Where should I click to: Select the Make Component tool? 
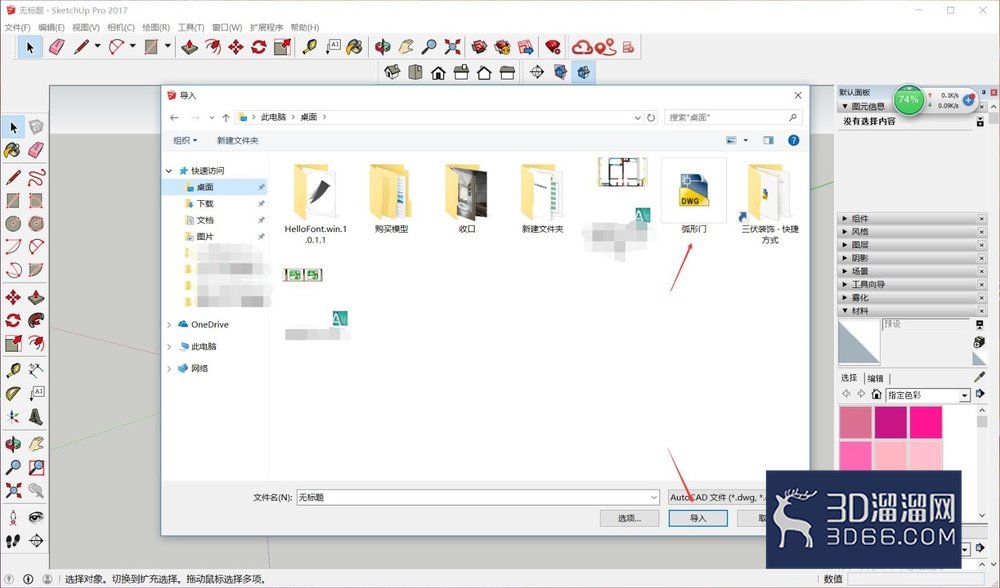pyautogui.click(x=36, y=127)
